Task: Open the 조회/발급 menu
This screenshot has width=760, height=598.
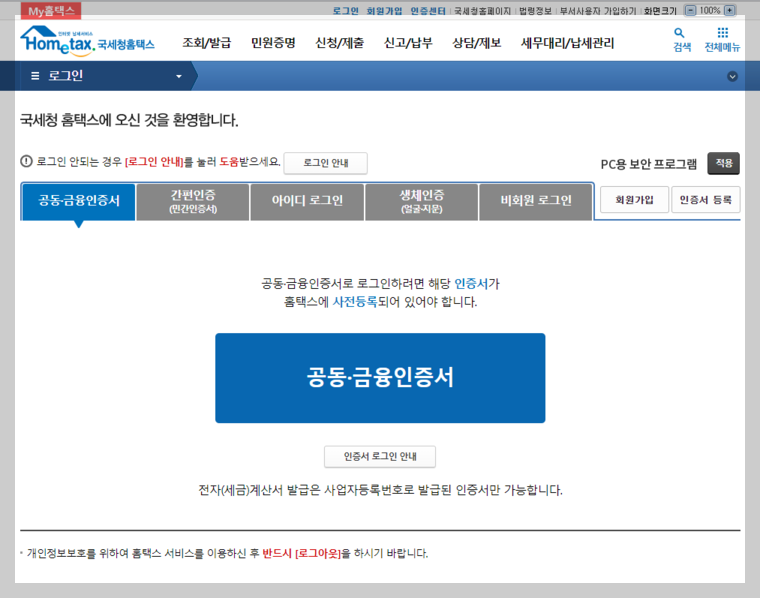Action: coord(206,43)
